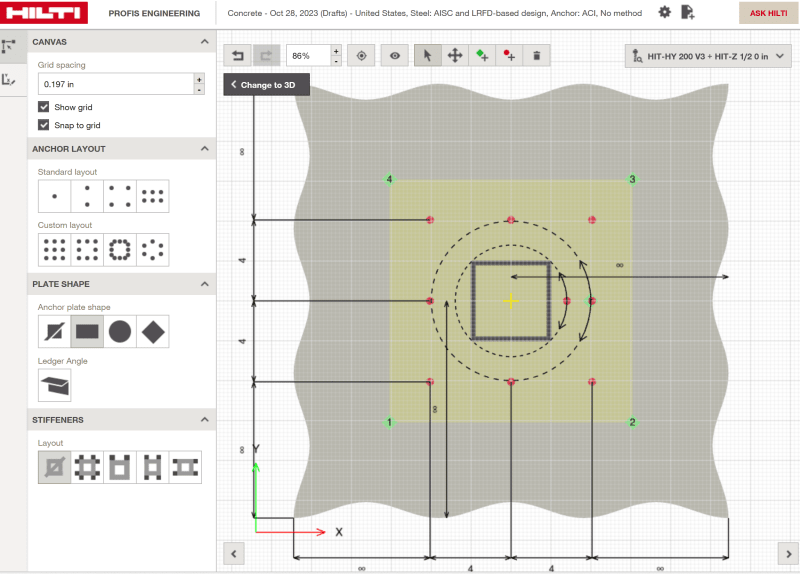Click the grid spacing input field
This screenshot has height=574, width=800.
point(116,84)
